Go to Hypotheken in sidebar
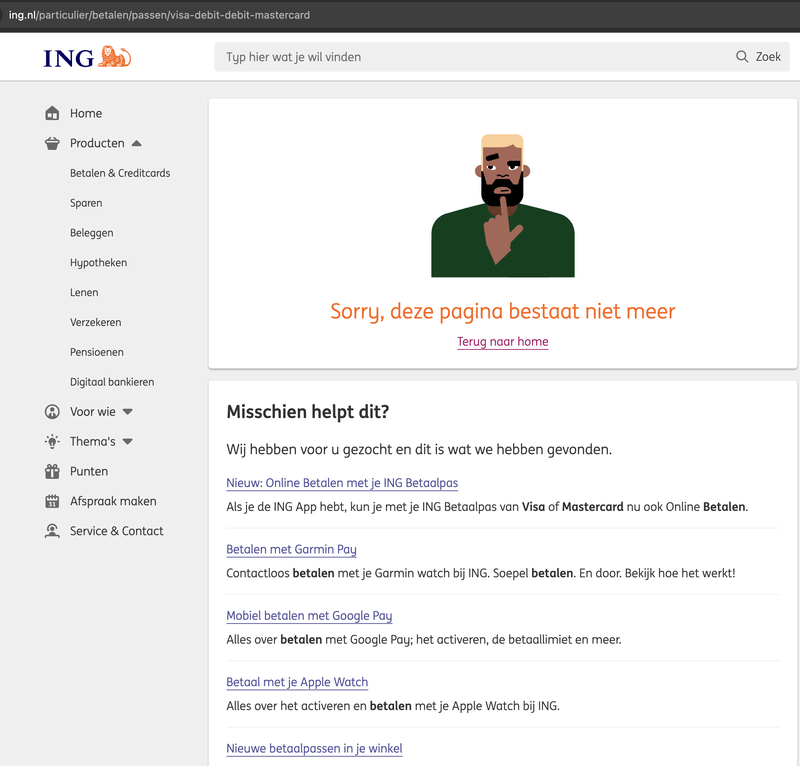This screenshot has width=800, height=766. pyautogui.click(x=98, y=263)
